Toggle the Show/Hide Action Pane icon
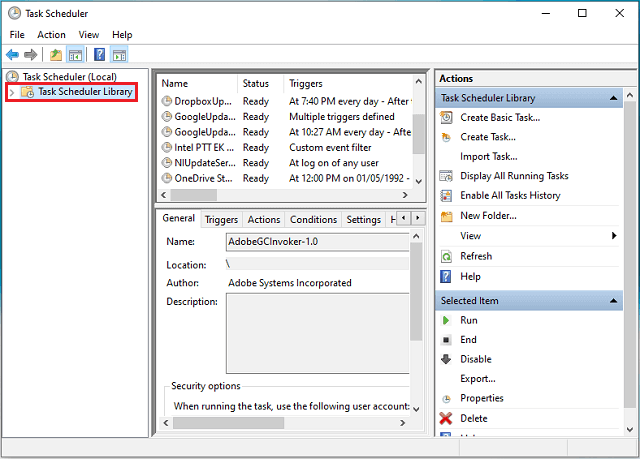This screenshot has width=640, height=459. click(119, 54)
